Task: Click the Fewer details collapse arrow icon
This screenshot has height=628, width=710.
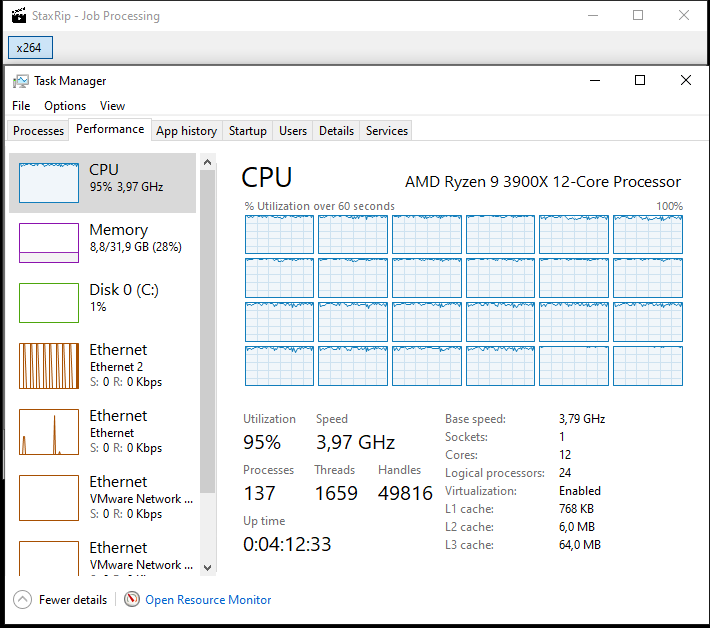Action: [x=23, y=599]
